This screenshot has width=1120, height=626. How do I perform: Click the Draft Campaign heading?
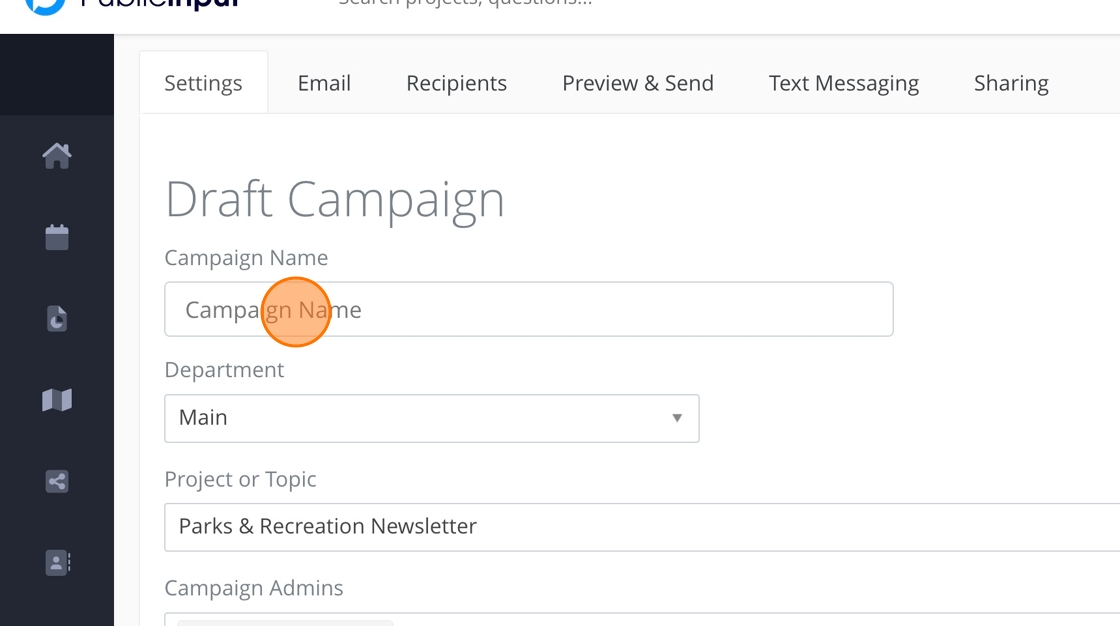(x=335, y=200)
